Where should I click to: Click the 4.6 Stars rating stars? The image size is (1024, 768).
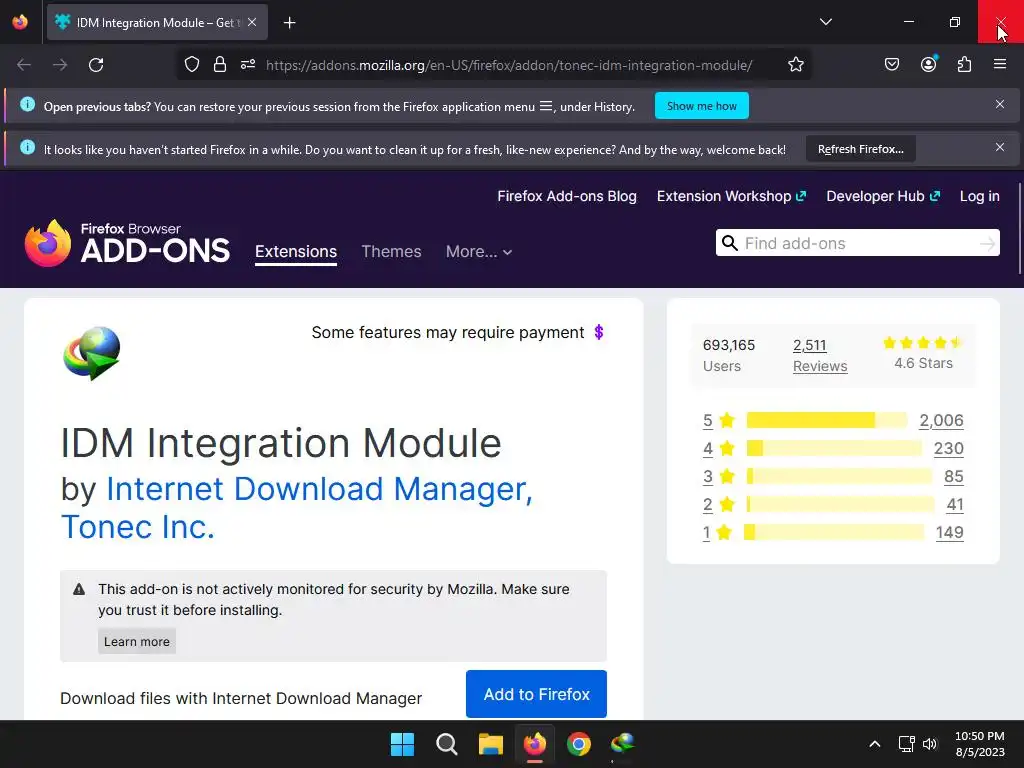coord(923,343)
